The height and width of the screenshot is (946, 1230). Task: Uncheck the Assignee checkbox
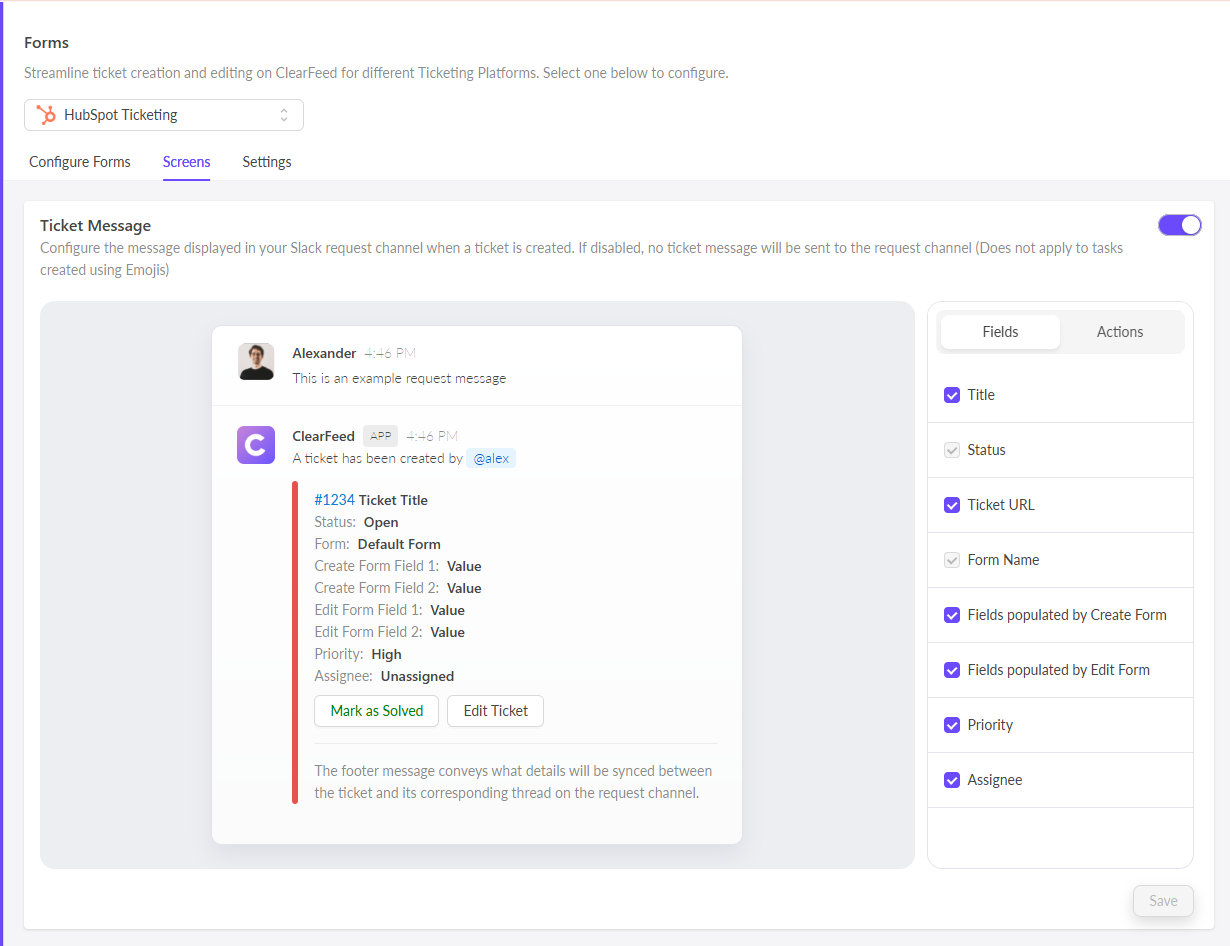(952, 780)
